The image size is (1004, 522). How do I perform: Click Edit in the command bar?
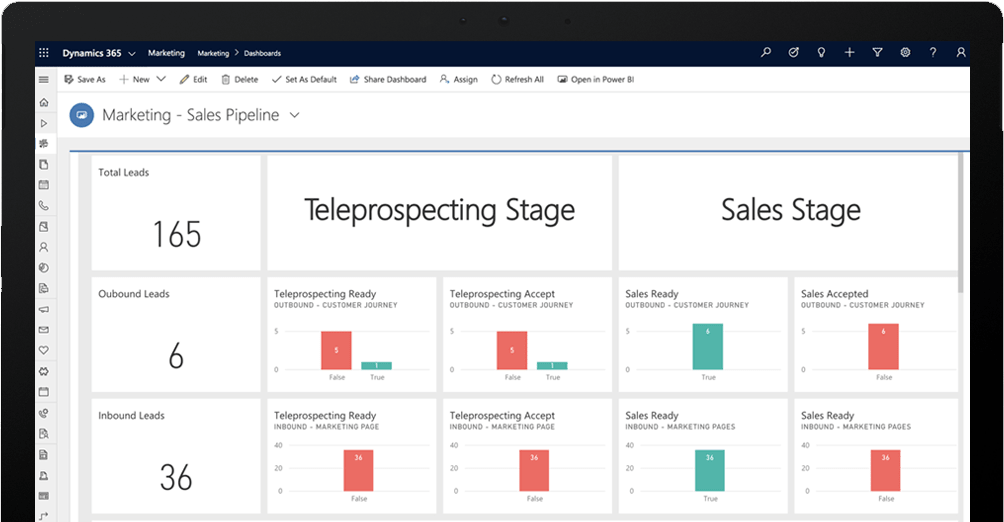(x=193, y=79)
